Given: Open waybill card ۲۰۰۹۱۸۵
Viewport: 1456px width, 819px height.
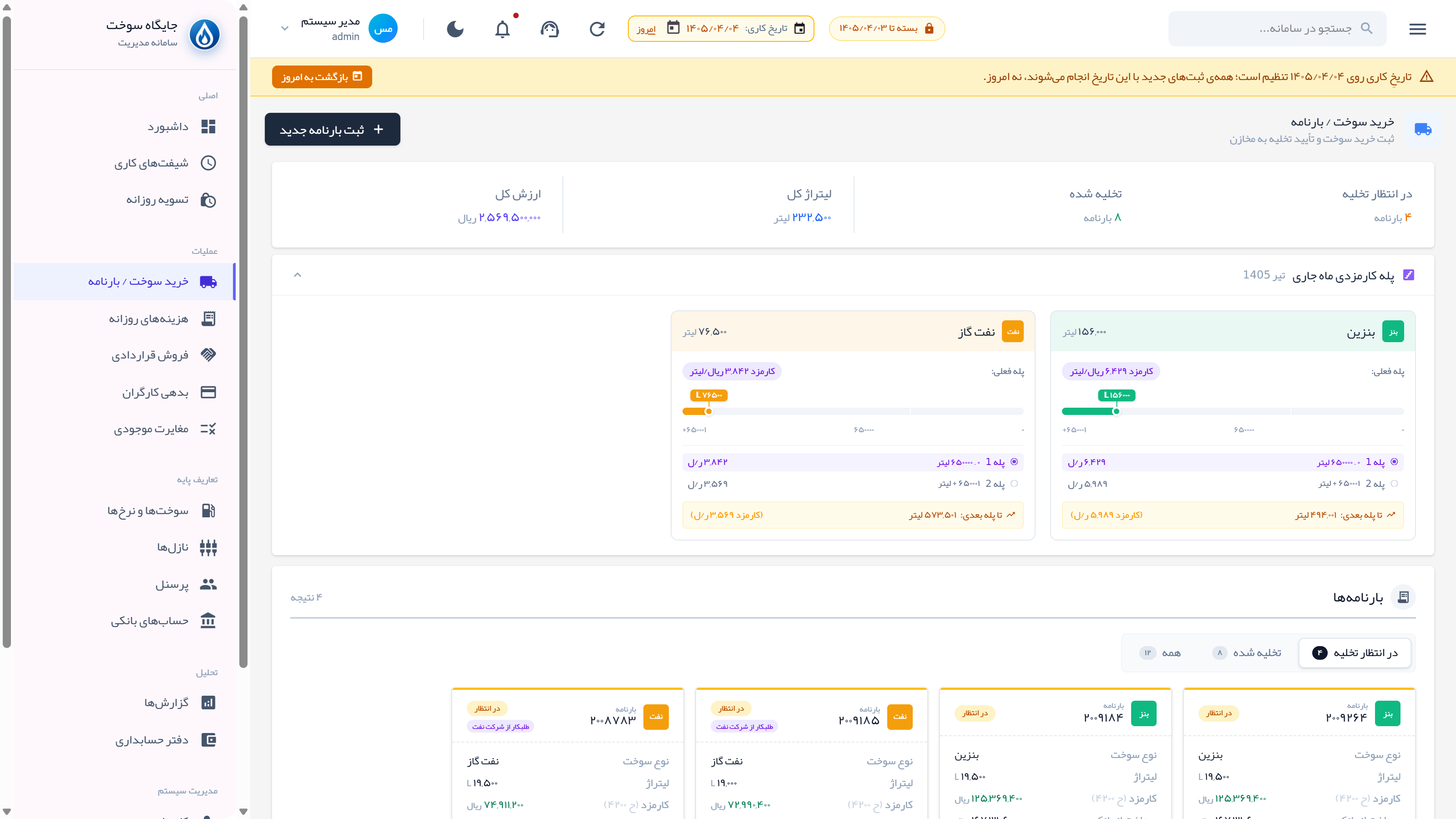Looking at the screenshot, I should [x=812, y=753].
